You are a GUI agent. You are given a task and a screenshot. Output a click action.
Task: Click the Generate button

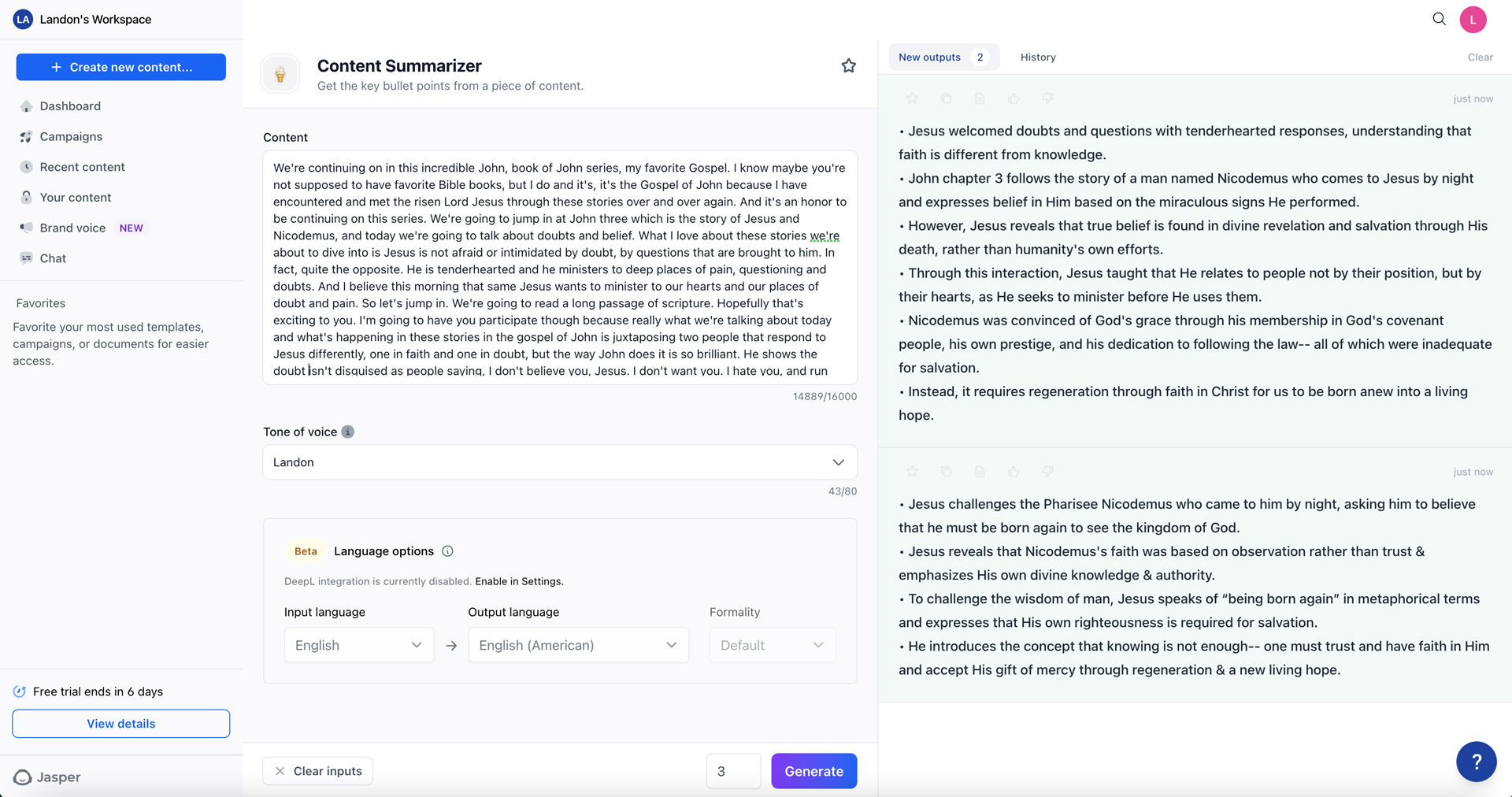click(x=814, y=771)
